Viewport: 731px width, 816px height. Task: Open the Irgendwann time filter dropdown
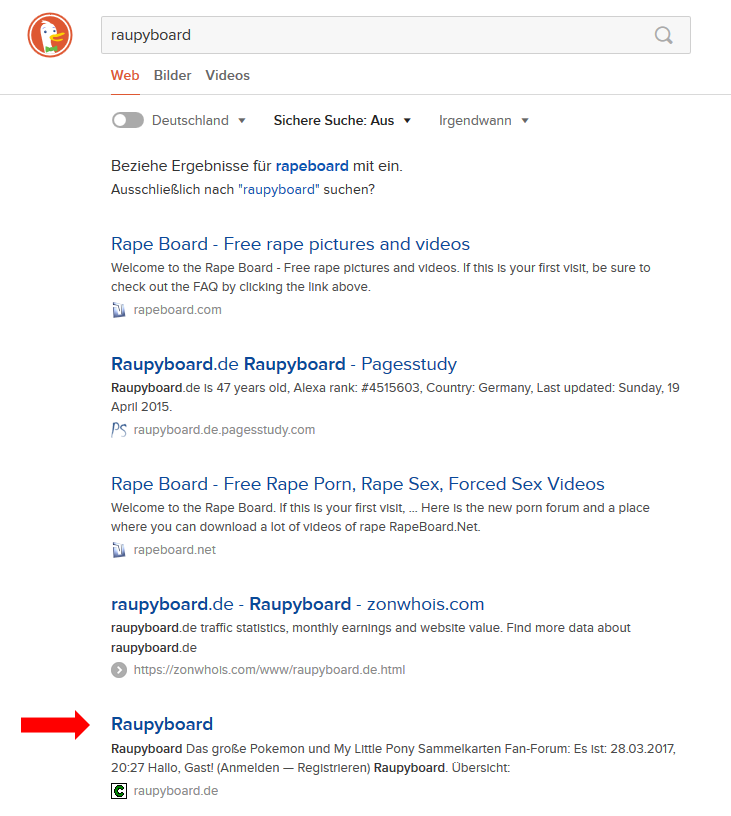click(484, 120)
